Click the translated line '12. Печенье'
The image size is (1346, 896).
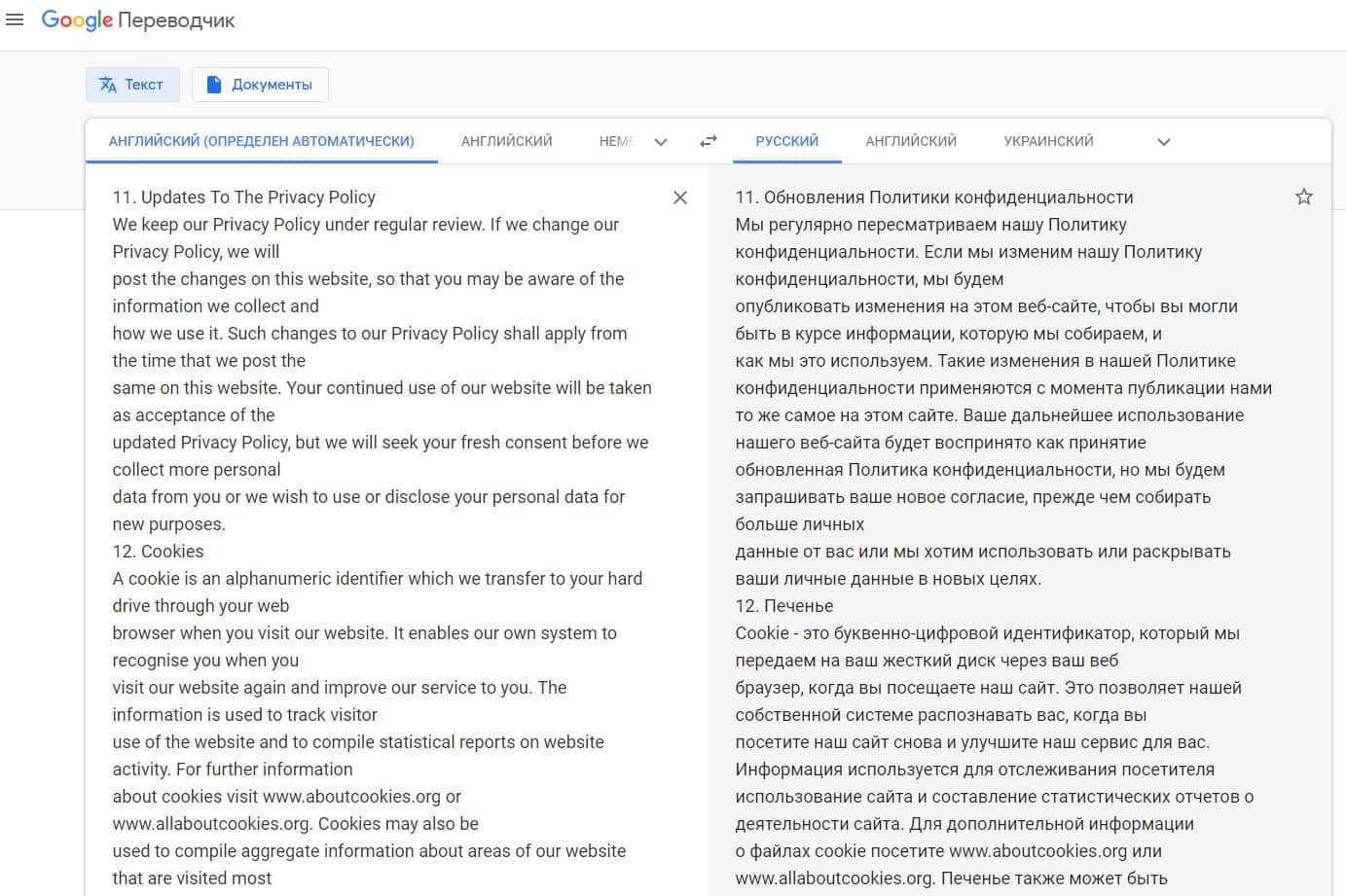(783, 606)
